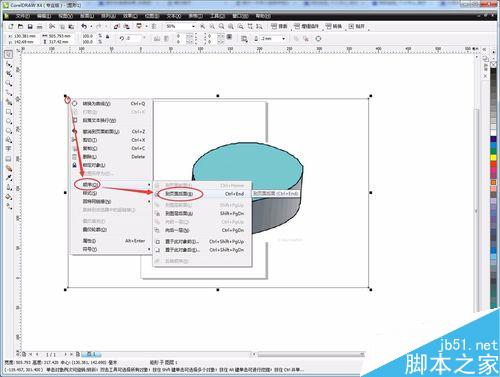This screenshot has height=377, width=500.
Task: Click the x position input field
Action: click(x=24, y=36)
